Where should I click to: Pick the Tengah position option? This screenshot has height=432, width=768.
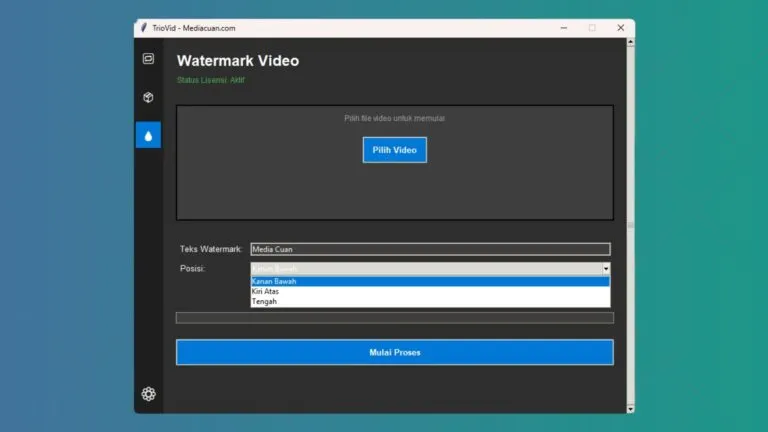click(x=430, y=301)
